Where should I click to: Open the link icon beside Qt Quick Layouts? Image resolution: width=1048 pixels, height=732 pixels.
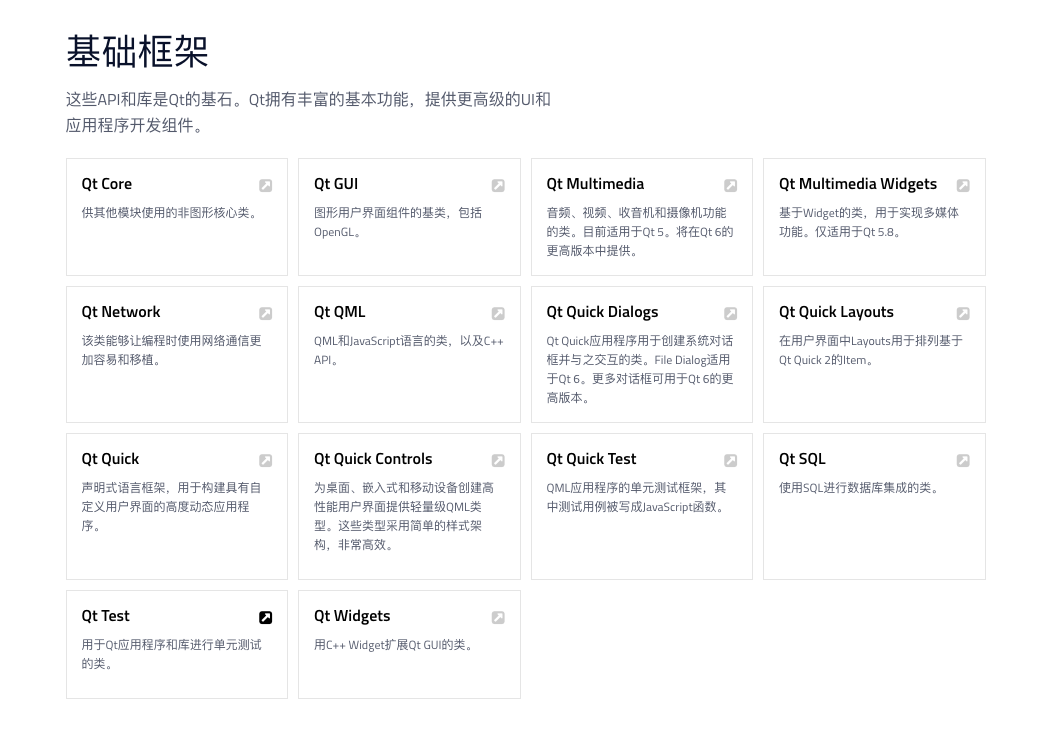coord(963,313)
